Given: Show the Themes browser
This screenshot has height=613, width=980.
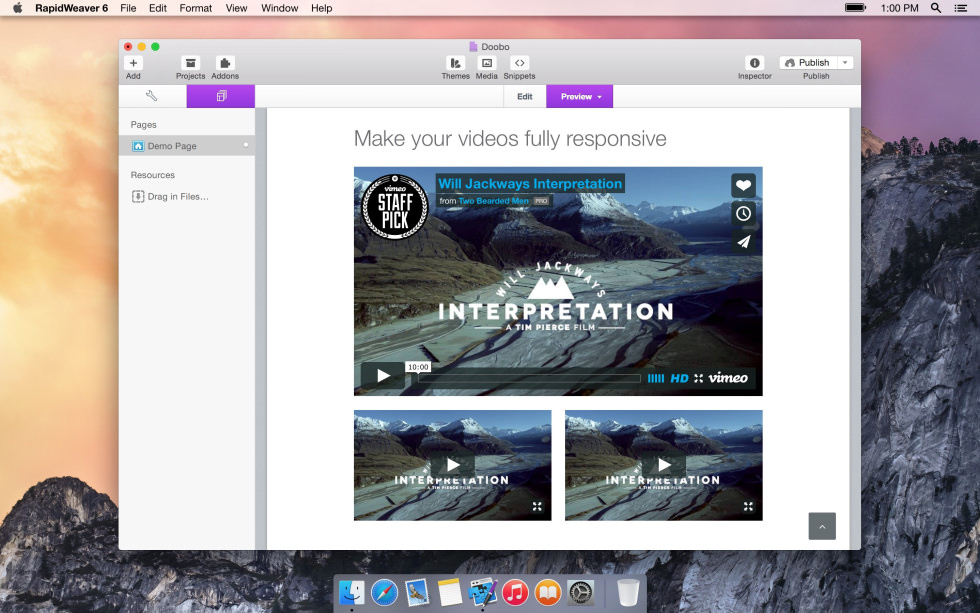Looking at the screenshot, I should (x=456, y=63).
